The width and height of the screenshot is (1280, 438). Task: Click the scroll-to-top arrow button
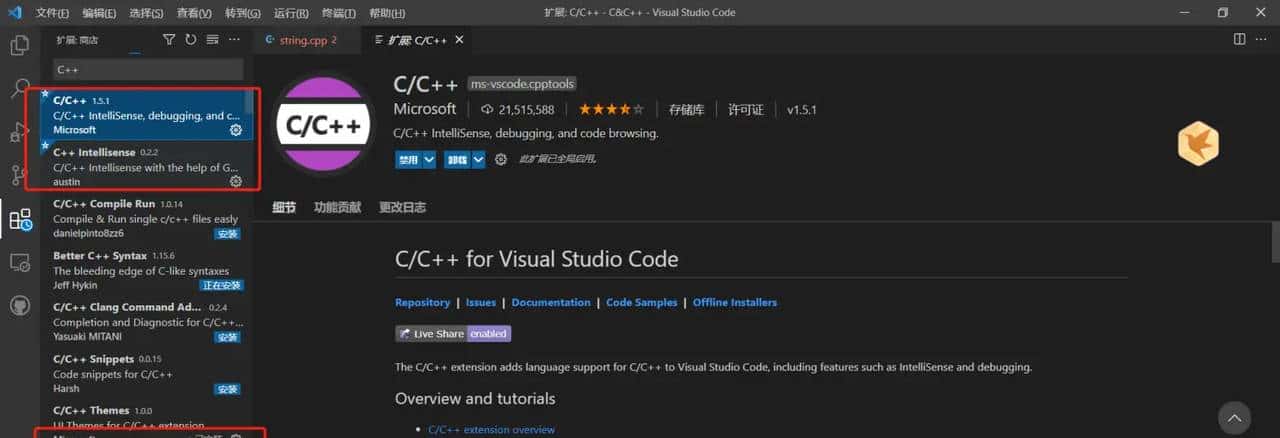1235,418
